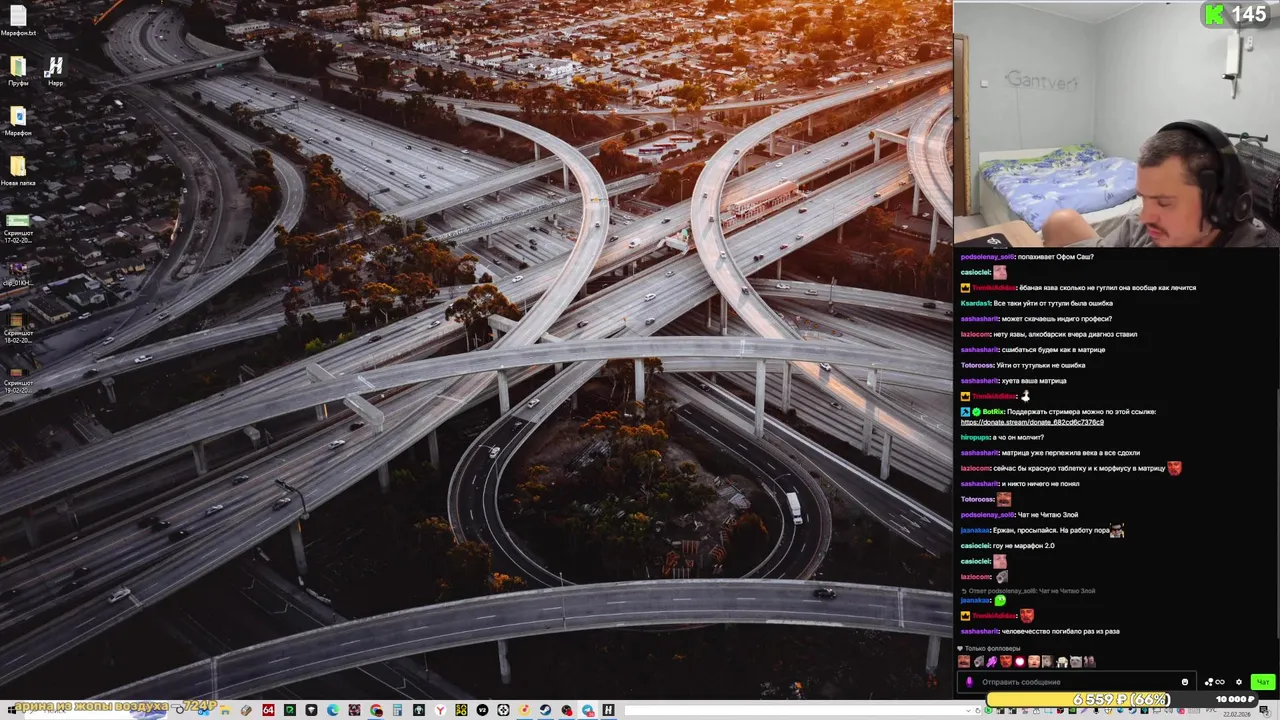Open the Марафон.txt desktop file
The image size is (1280, 720).
pos(18,21)
